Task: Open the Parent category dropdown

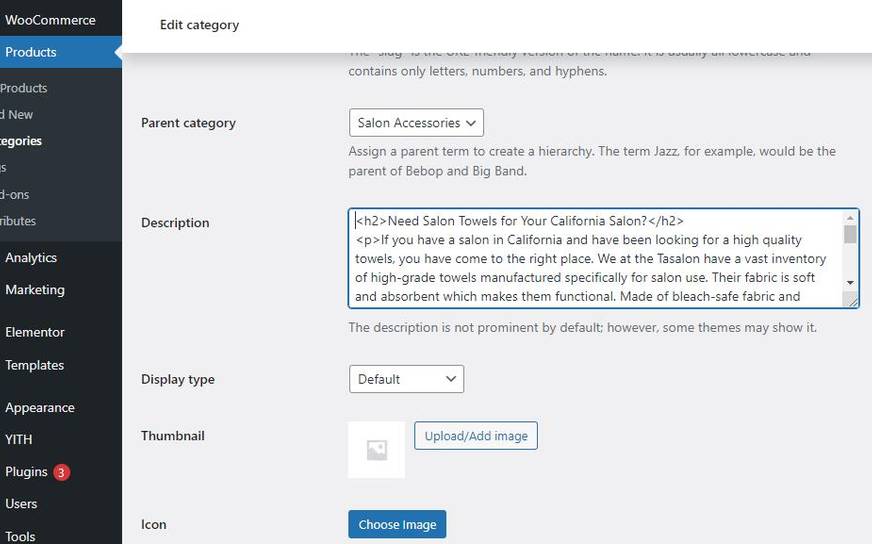Action: tap(416, 122)
